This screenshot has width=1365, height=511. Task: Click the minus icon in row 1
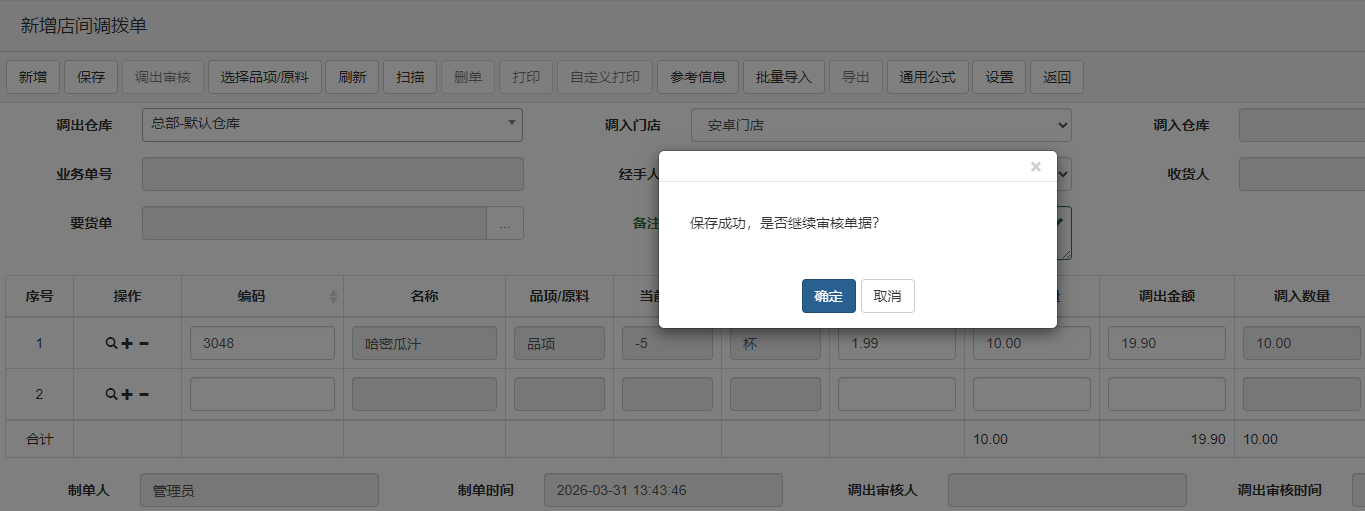click(144, 343)
